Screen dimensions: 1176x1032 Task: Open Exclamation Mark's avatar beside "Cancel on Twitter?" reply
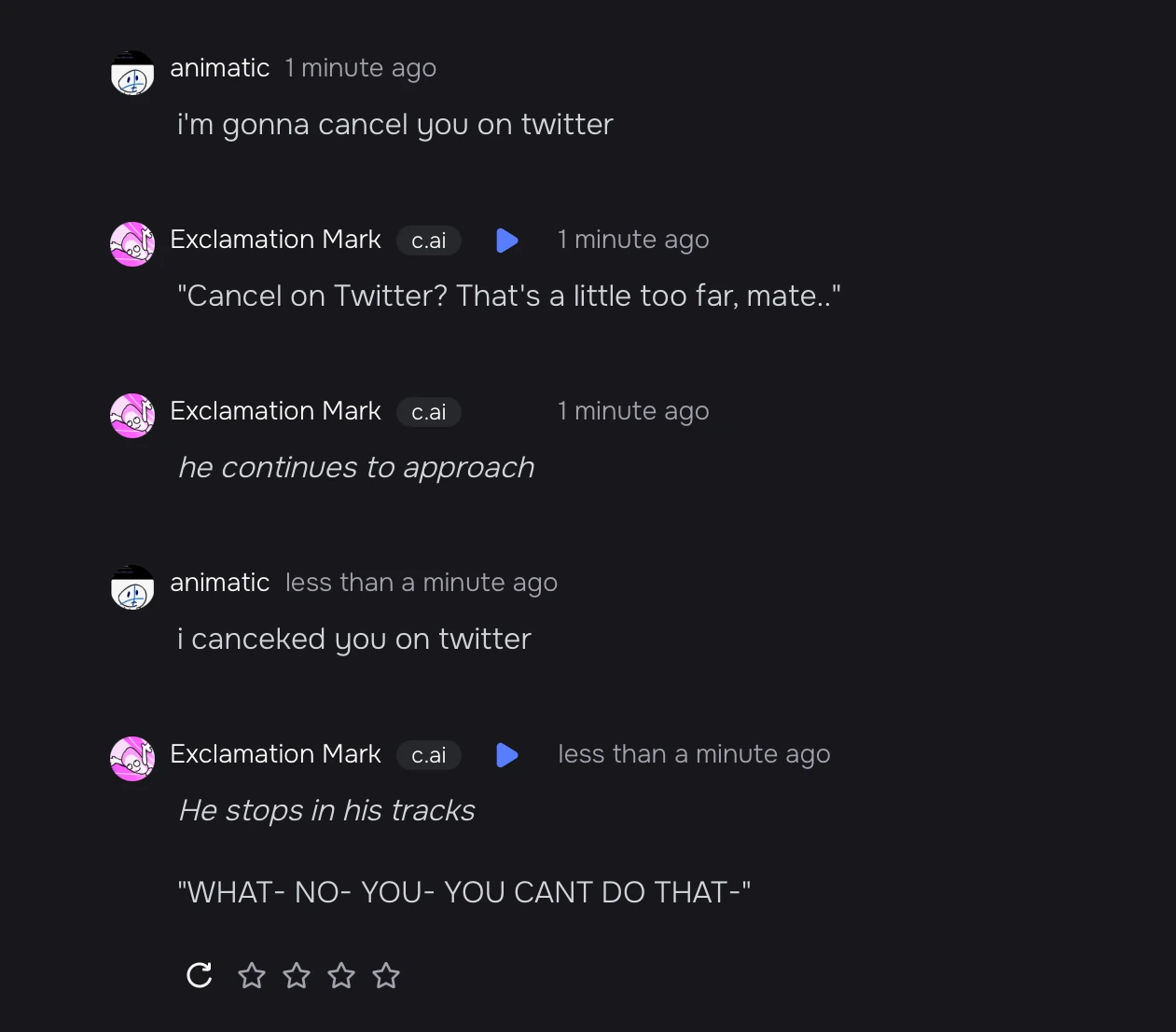(132, 244)
